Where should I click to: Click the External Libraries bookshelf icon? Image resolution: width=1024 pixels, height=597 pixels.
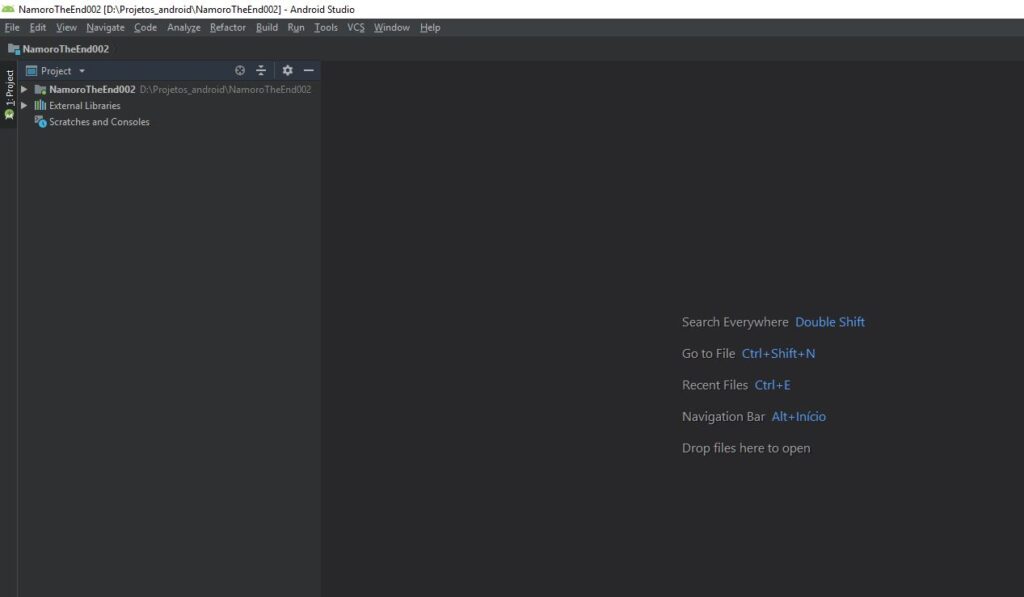[40, 105]
